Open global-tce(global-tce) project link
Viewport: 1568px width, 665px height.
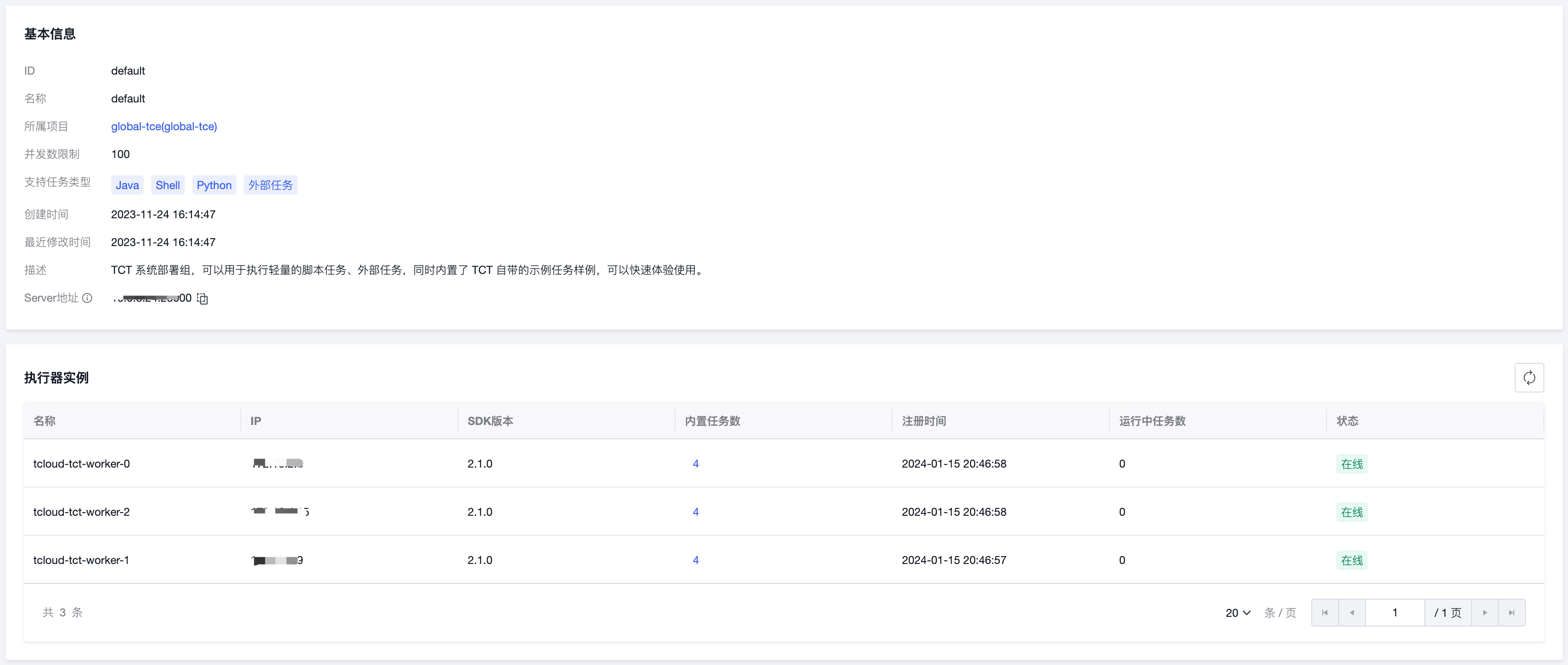coord(164,127)
